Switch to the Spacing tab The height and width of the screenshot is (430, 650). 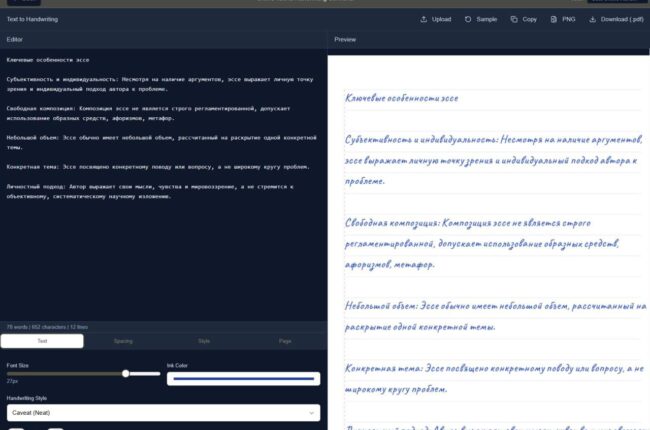[x=123, y=341]
